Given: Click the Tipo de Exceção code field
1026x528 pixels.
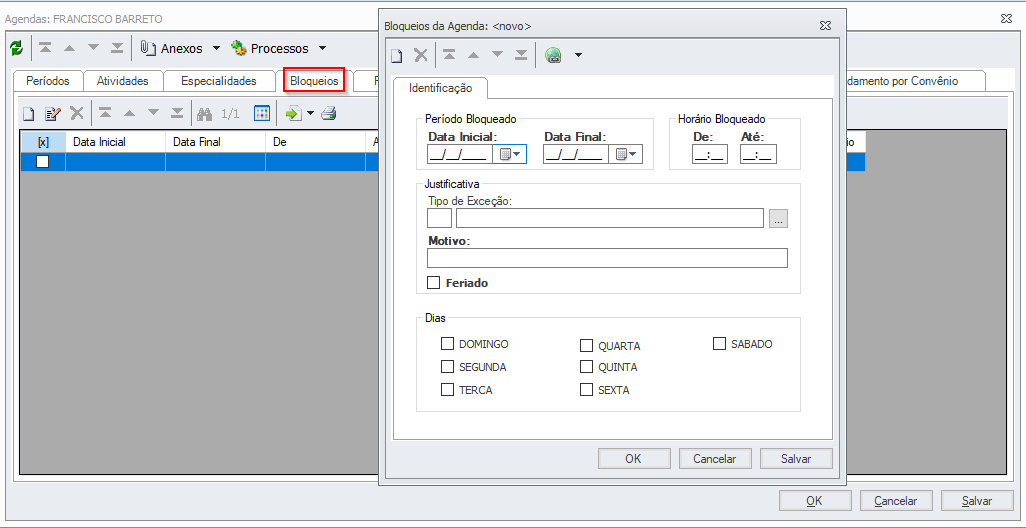Looking at the screenshot, I should (439, 219).
